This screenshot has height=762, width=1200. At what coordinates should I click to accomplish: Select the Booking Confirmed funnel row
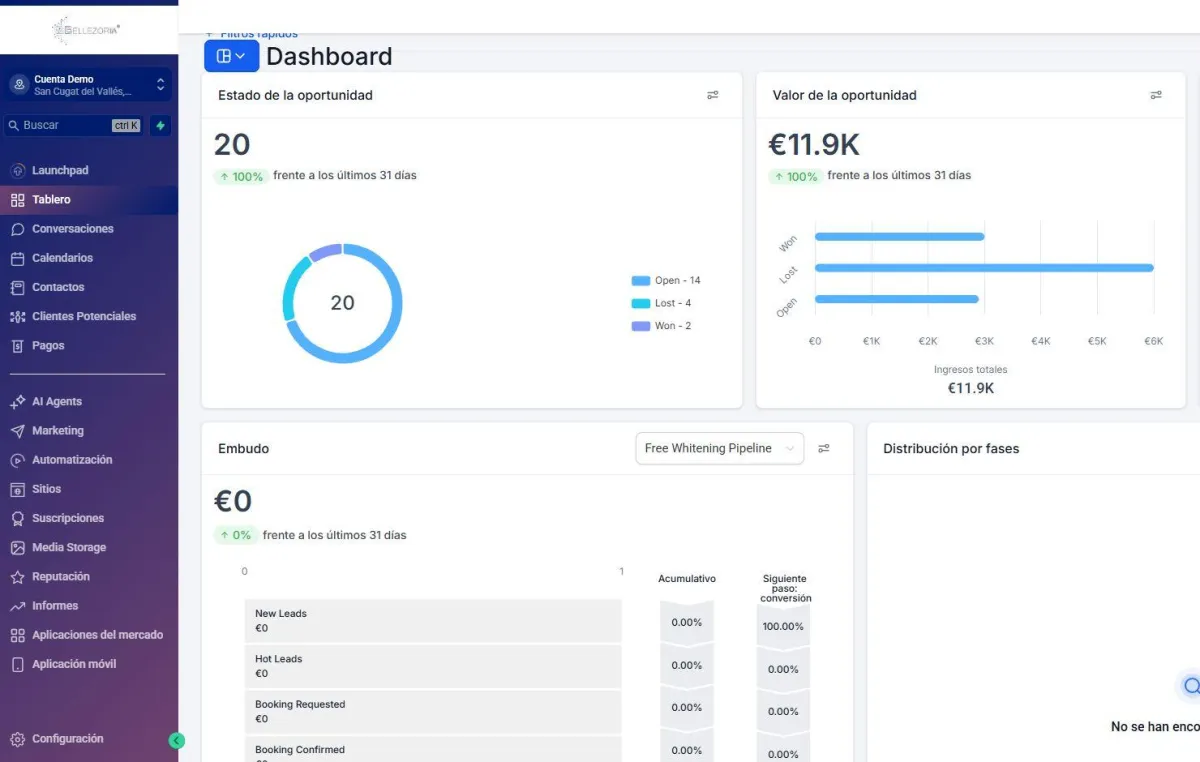(433, 750)
